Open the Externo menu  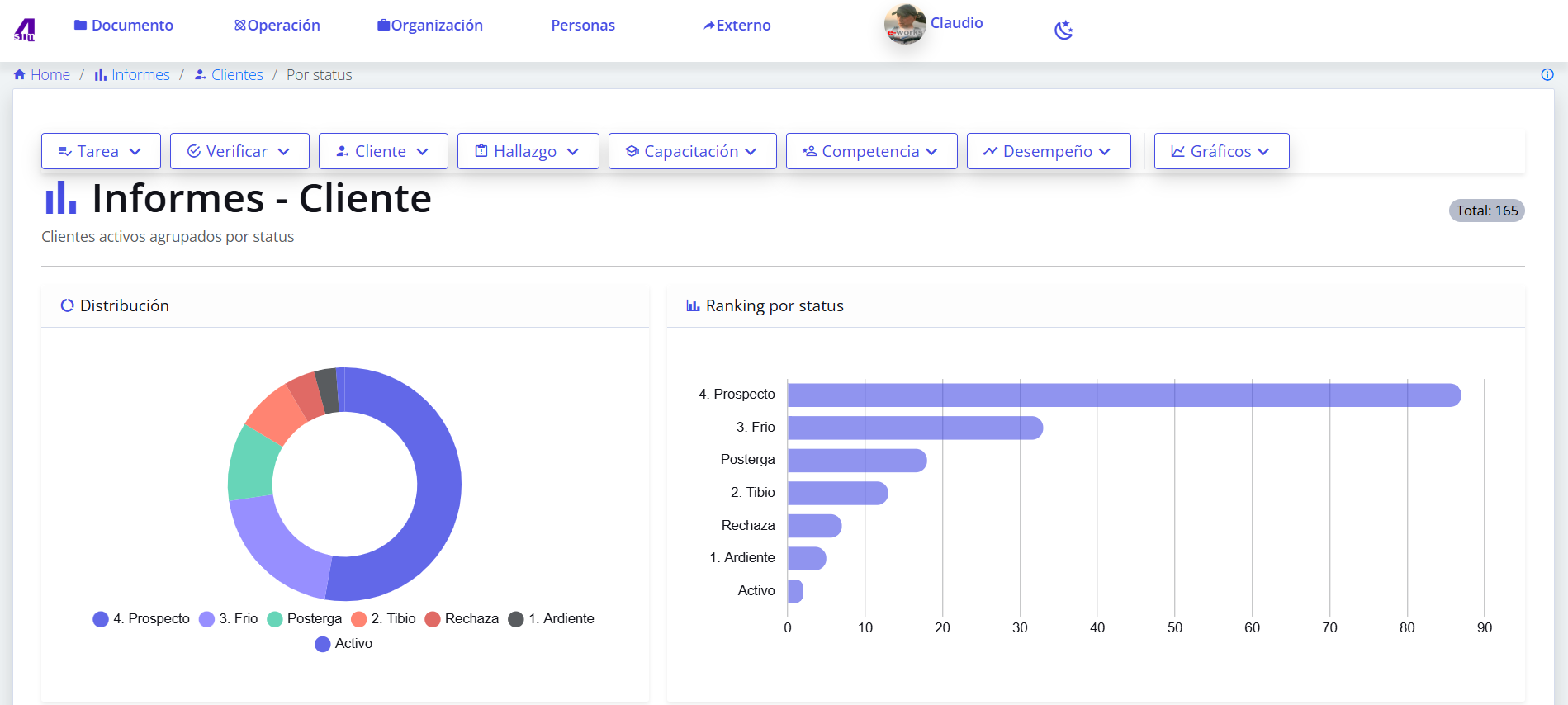(x=737, y=26)
